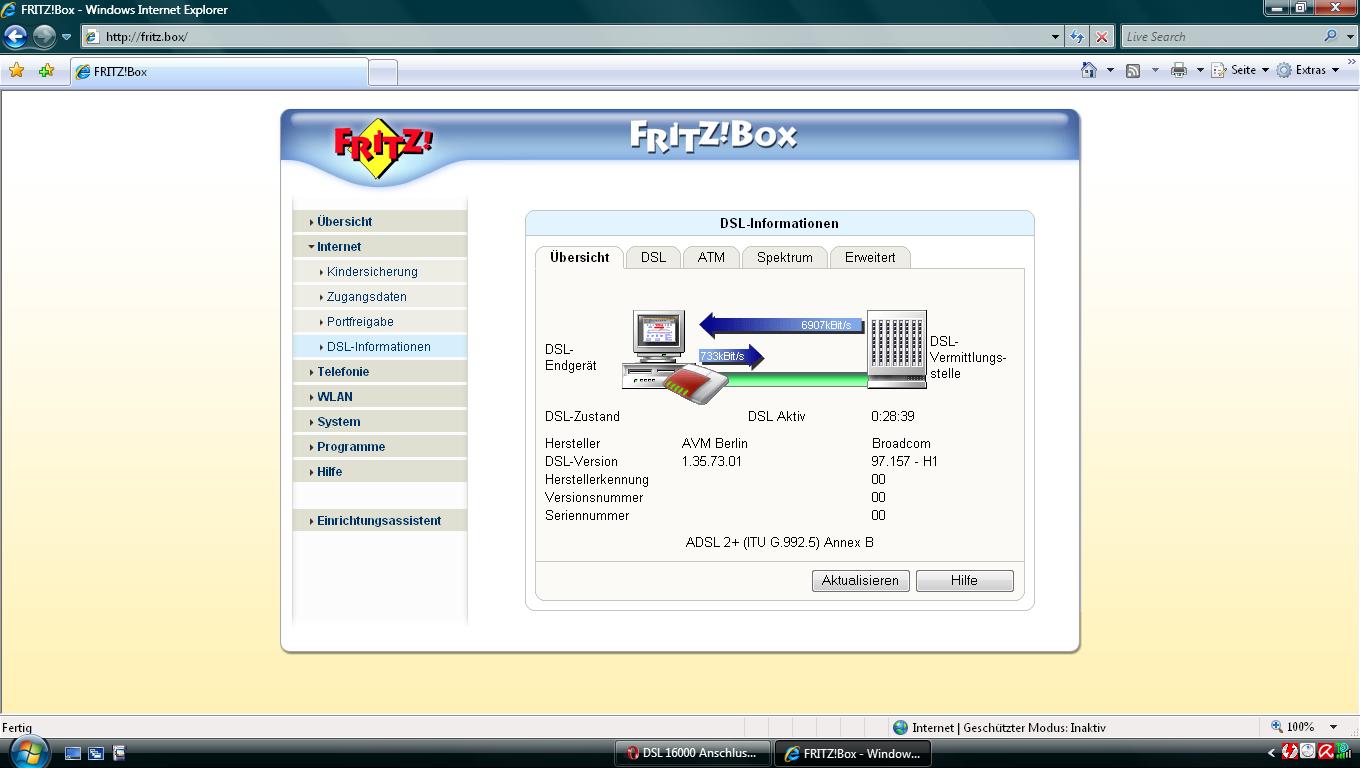Click the DSL-Vermittlungsstelle building image
This screenshot has width=1360, height=768.
[x=896, y=349]
